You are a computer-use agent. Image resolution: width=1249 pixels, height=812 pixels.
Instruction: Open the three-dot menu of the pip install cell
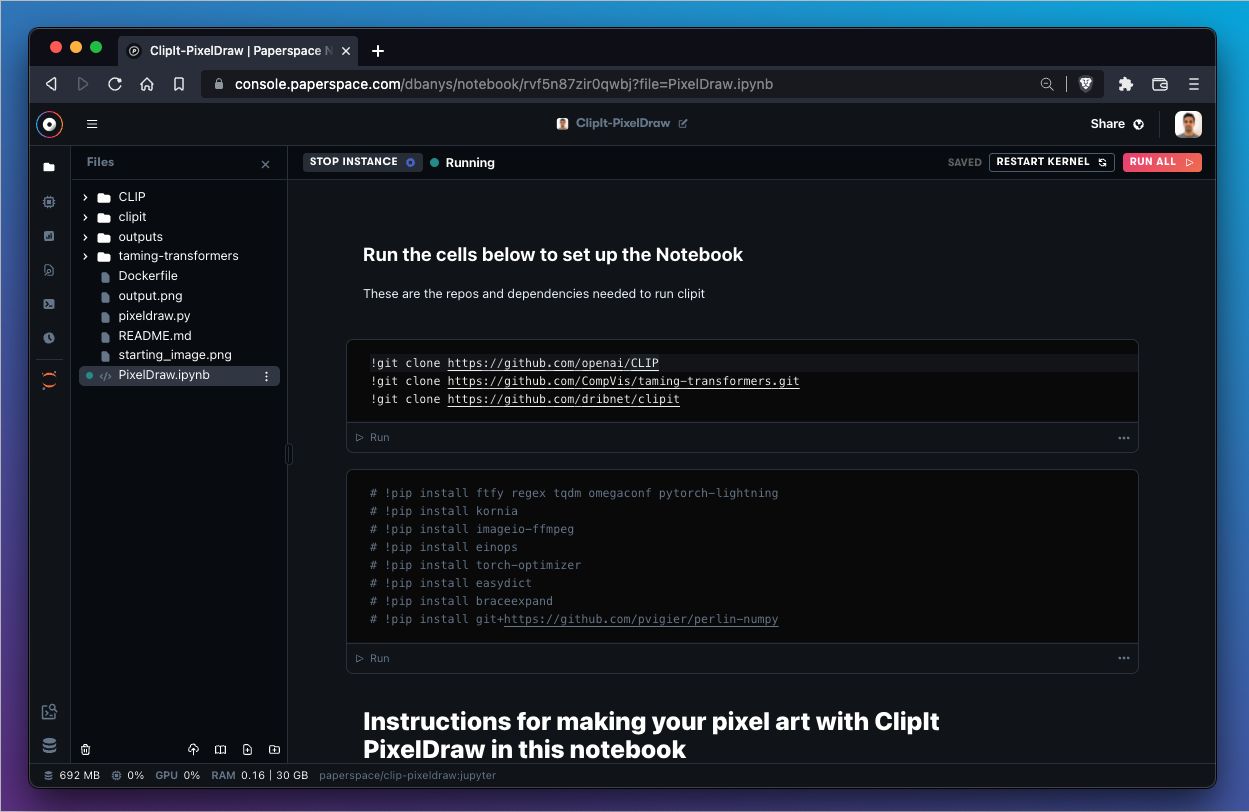tap(1124, 659)
